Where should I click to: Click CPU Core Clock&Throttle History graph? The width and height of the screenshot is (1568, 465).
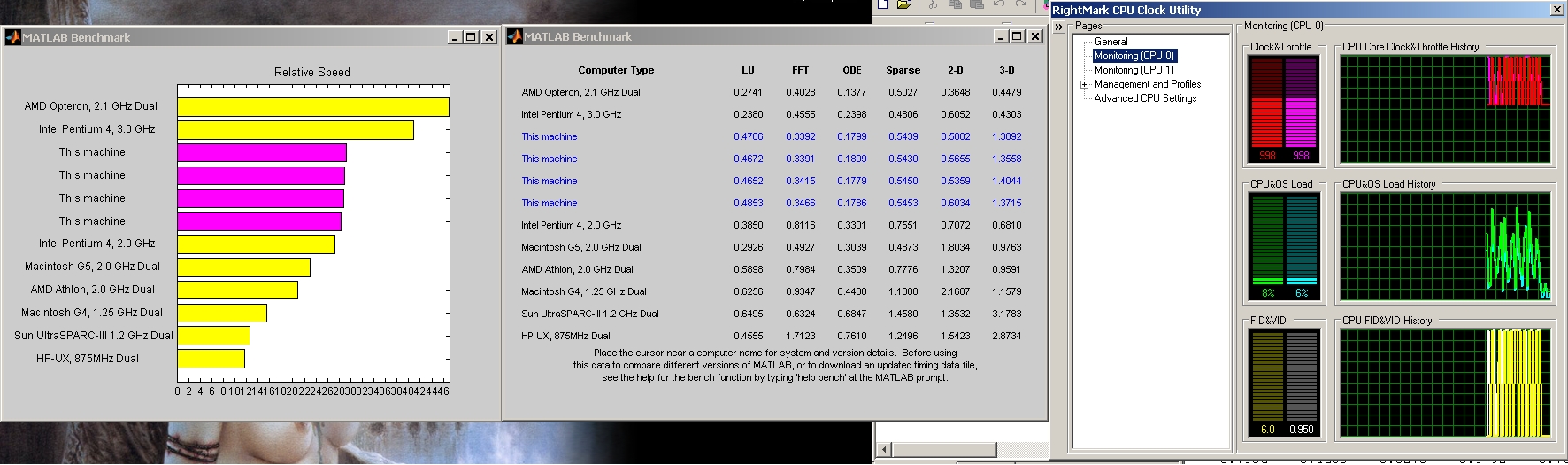tap(1445, 109)
